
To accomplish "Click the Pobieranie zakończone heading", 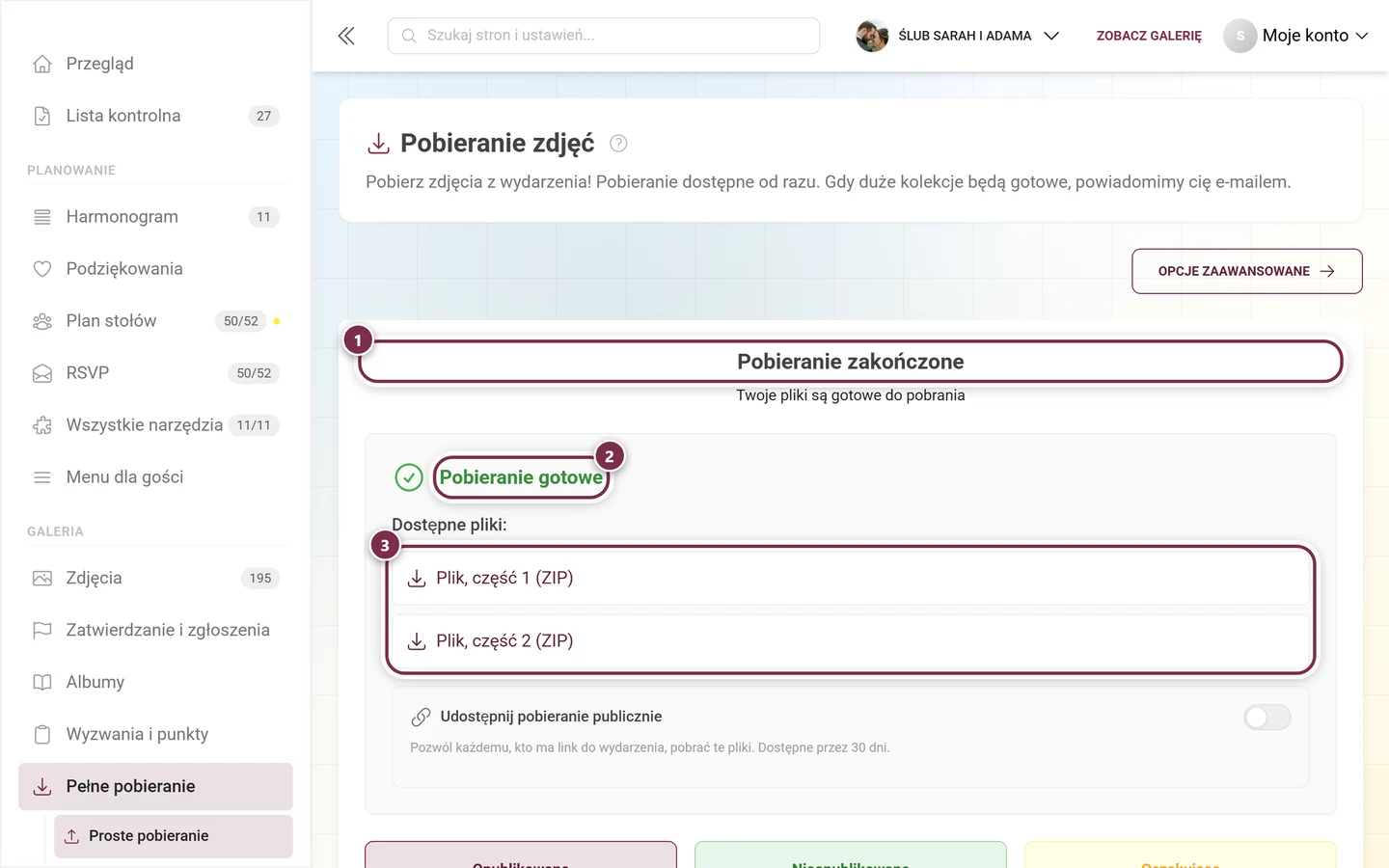I will tap(851, 362).
